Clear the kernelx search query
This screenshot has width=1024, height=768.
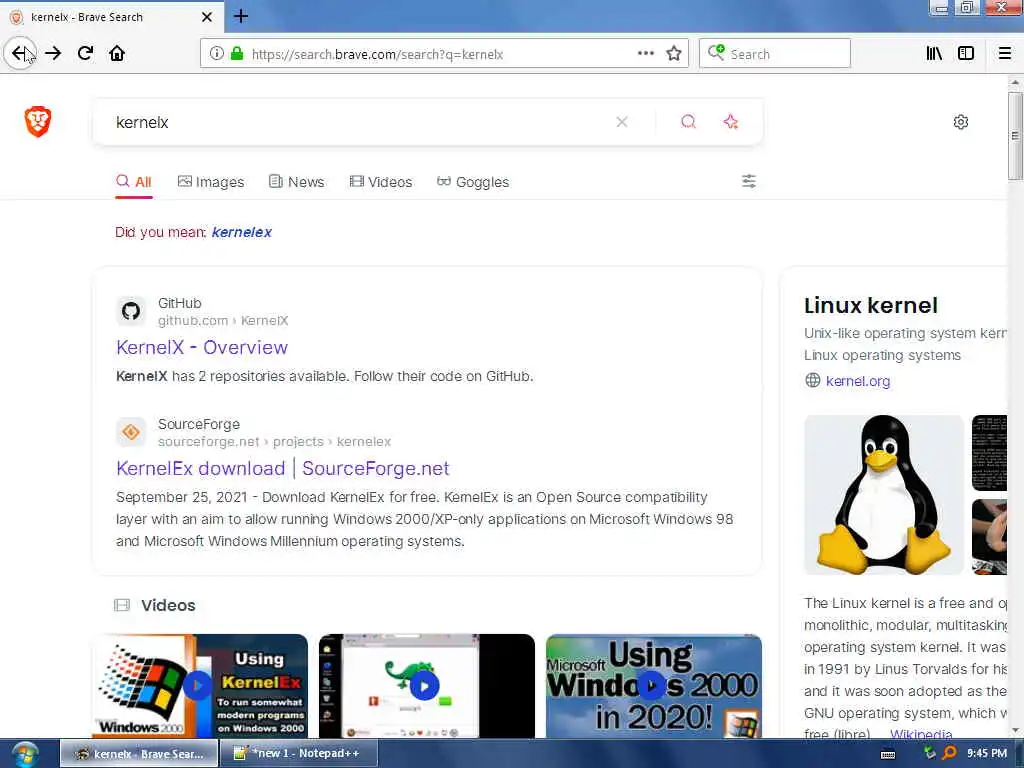point(622,122)
